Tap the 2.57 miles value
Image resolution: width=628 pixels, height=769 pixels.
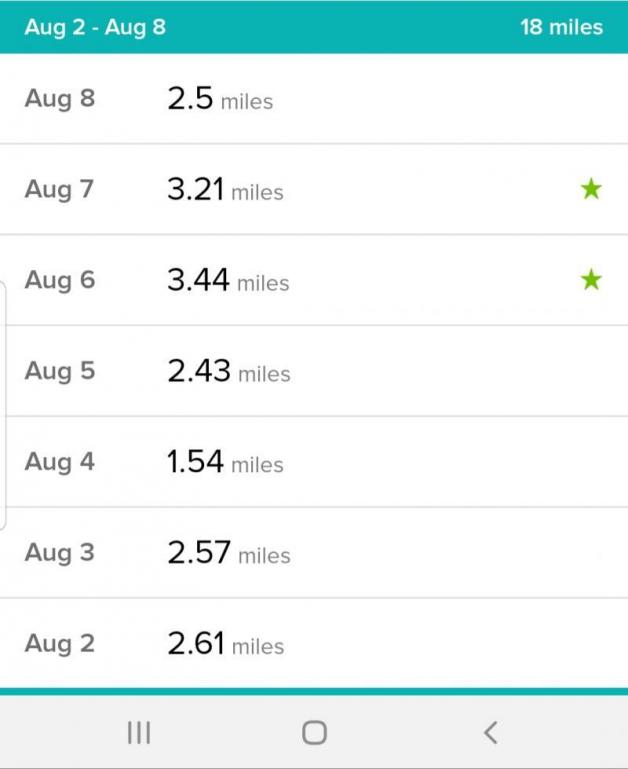click(229, 552)
